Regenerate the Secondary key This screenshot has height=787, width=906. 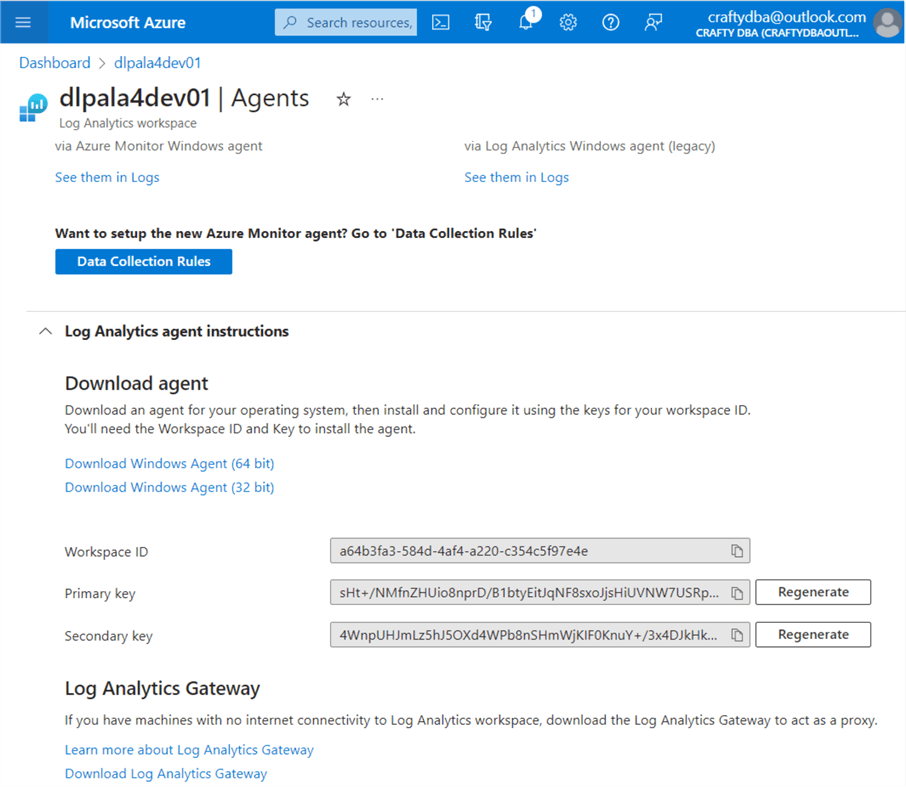pos(813,634)
